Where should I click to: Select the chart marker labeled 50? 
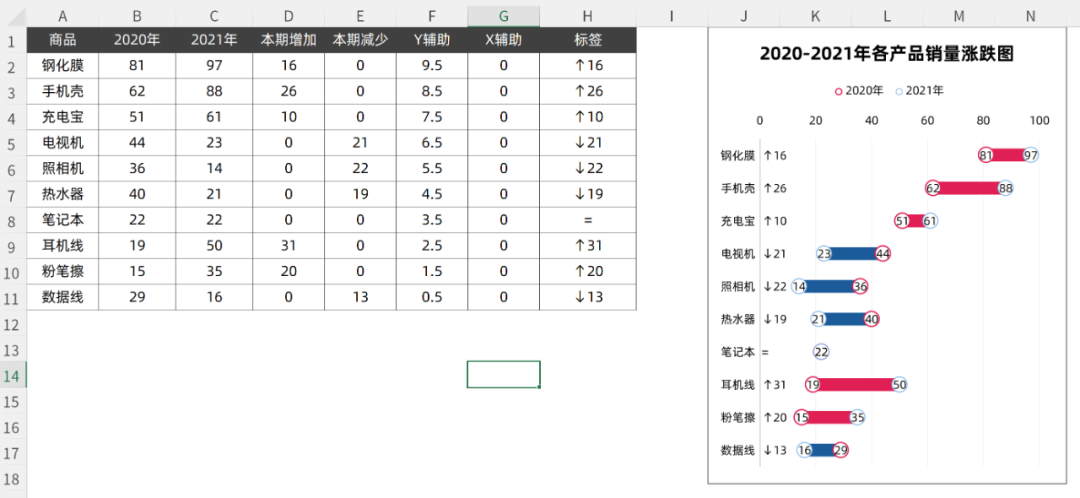click(899, 384)
